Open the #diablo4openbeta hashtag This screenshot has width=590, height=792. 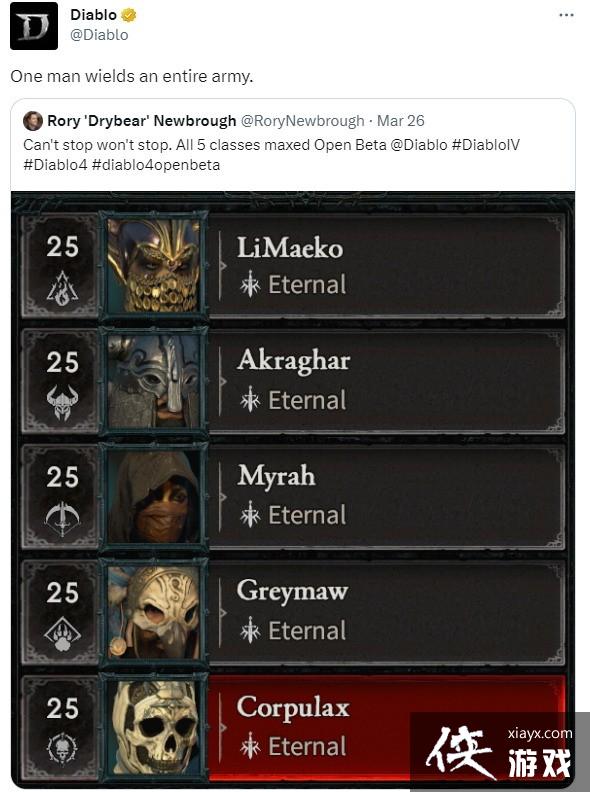coord(156,165)
